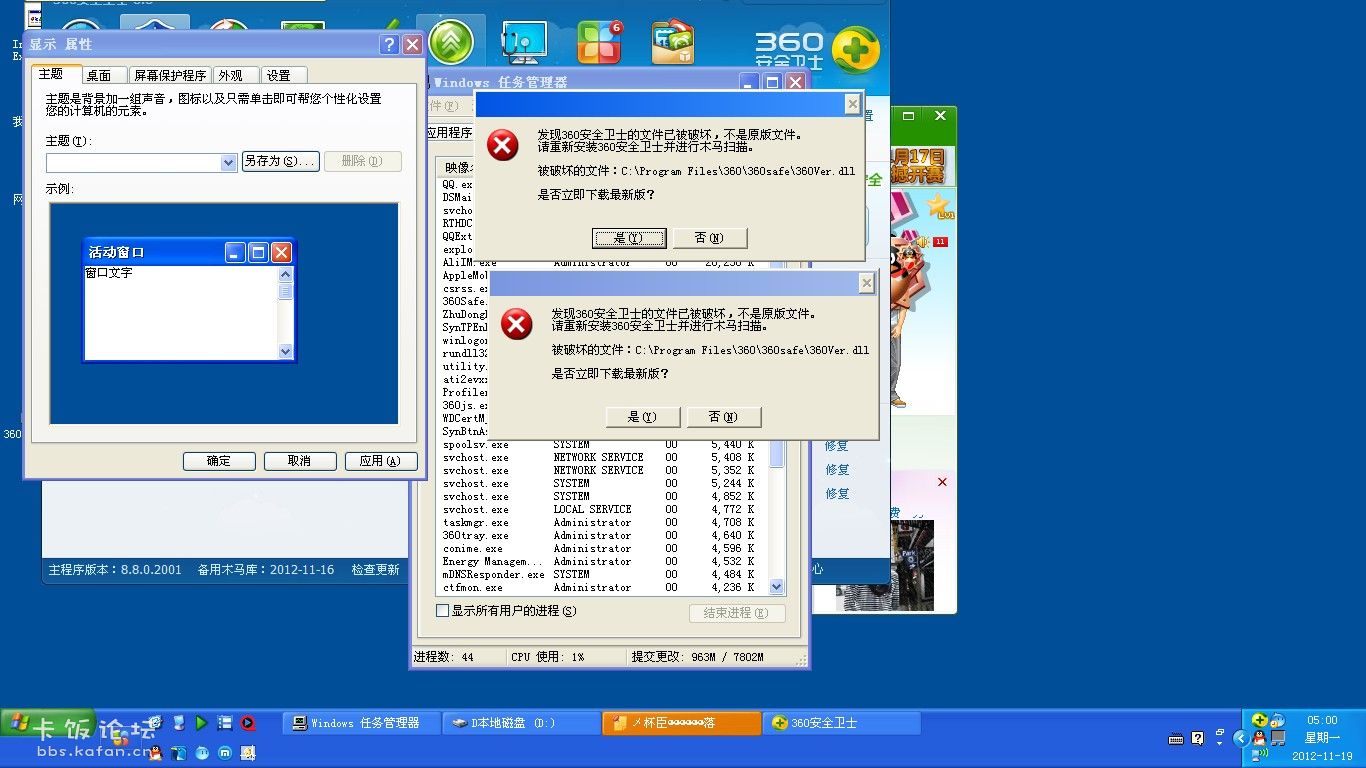The image size is (1366, 768).
Task: Click the red Q quick launch icon
Action: [247, 722]
